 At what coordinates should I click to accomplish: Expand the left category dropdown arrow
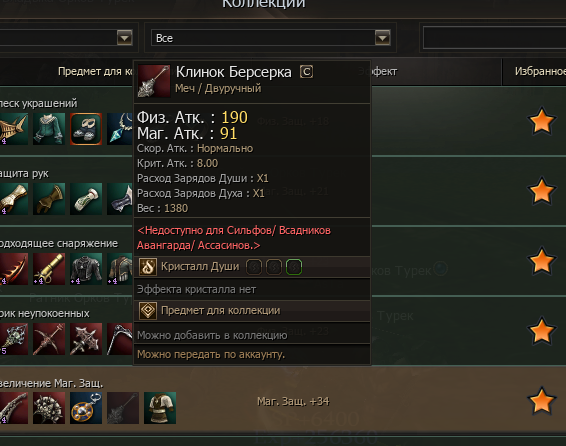pyautogui.click(x=125, y=38)
